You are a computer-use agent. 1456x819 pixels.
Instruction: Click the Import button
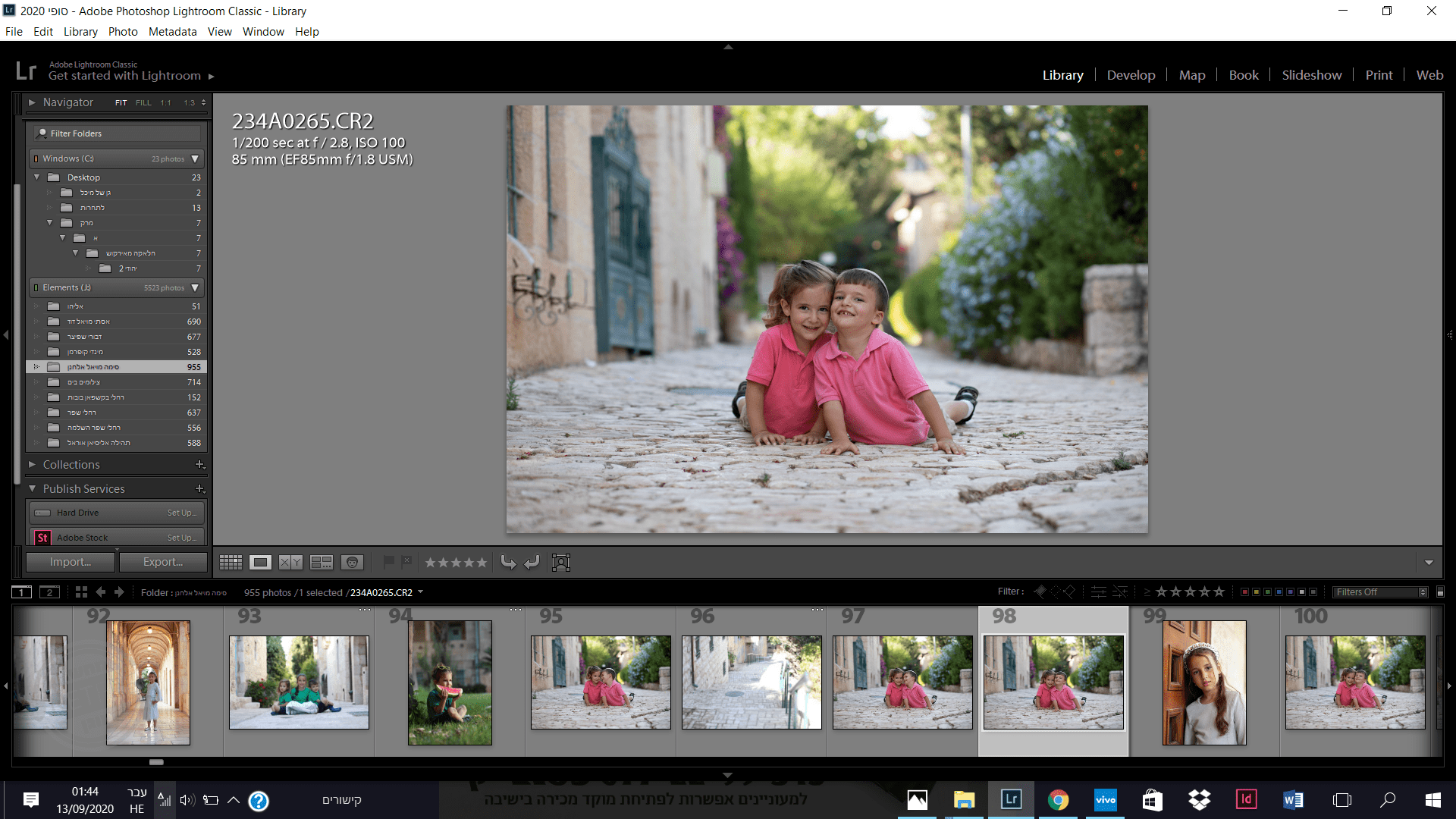point(71,562)
